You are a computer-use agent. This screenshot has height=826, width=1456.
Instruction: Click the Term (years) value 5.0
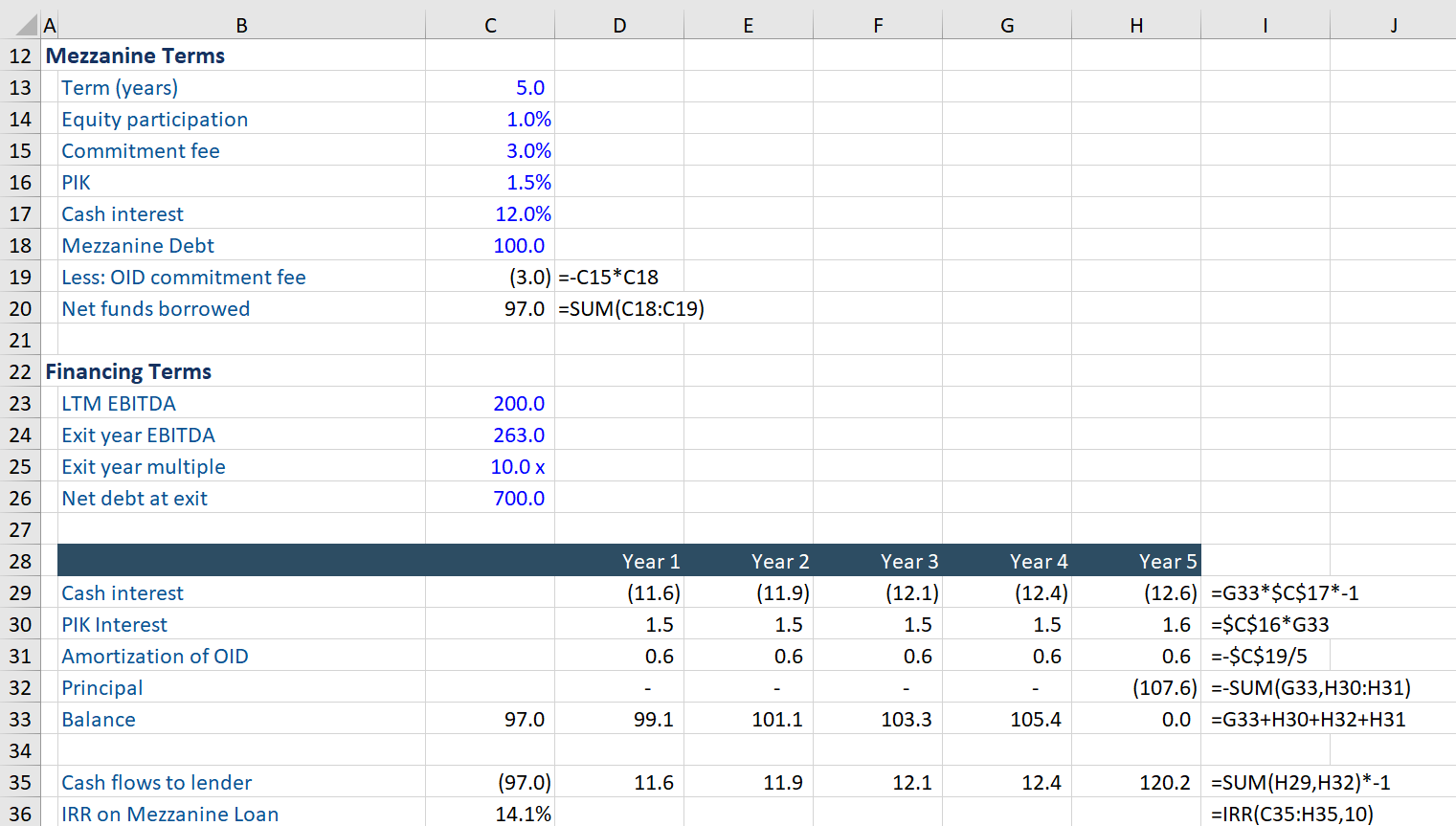click(529, 88)
